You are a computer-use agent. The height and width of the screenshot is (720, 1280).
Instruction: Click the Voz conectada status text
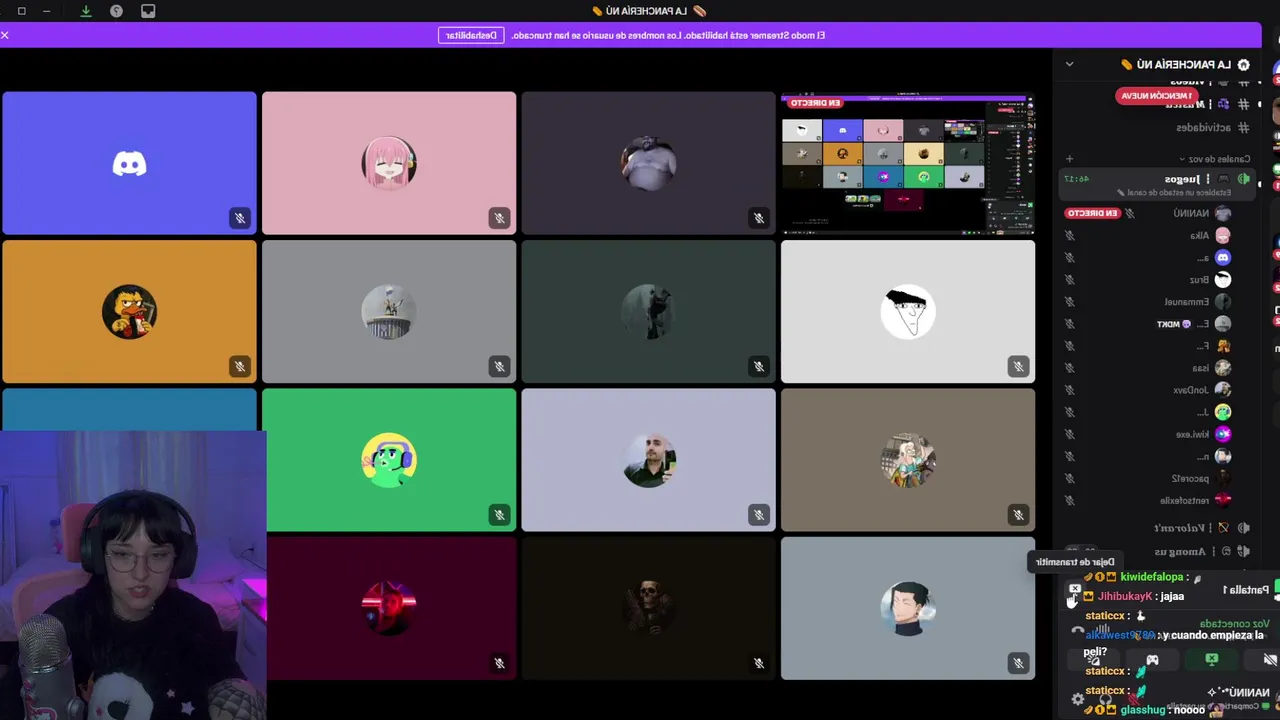point(1235,624)
